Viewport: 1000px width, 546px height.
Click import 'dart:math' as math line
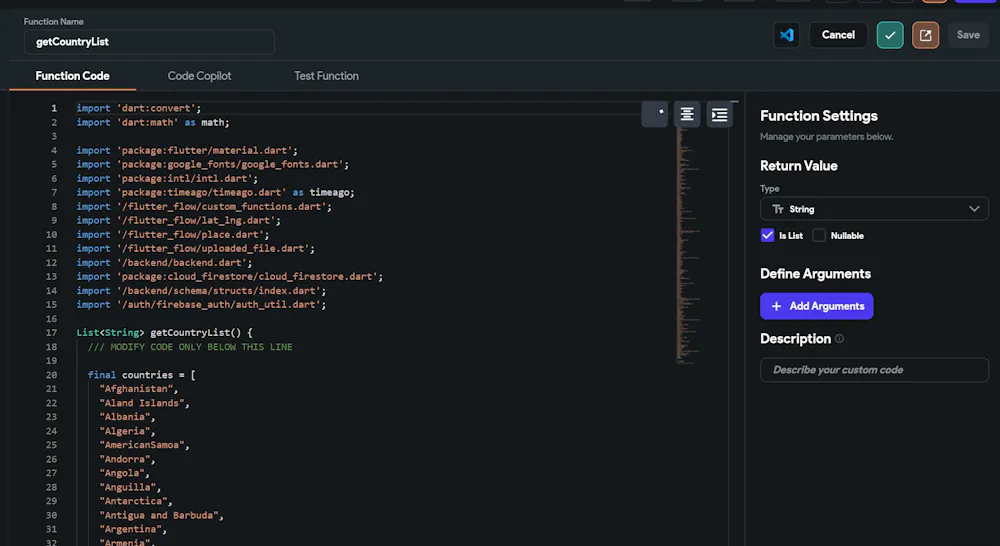[153, 122]
